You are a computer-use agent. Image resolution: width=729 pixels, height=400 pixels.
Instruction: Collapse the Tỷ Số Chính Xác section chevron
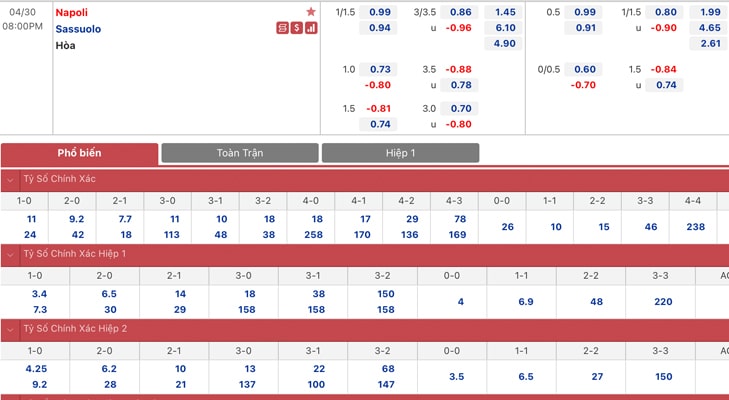coord(10,180)
